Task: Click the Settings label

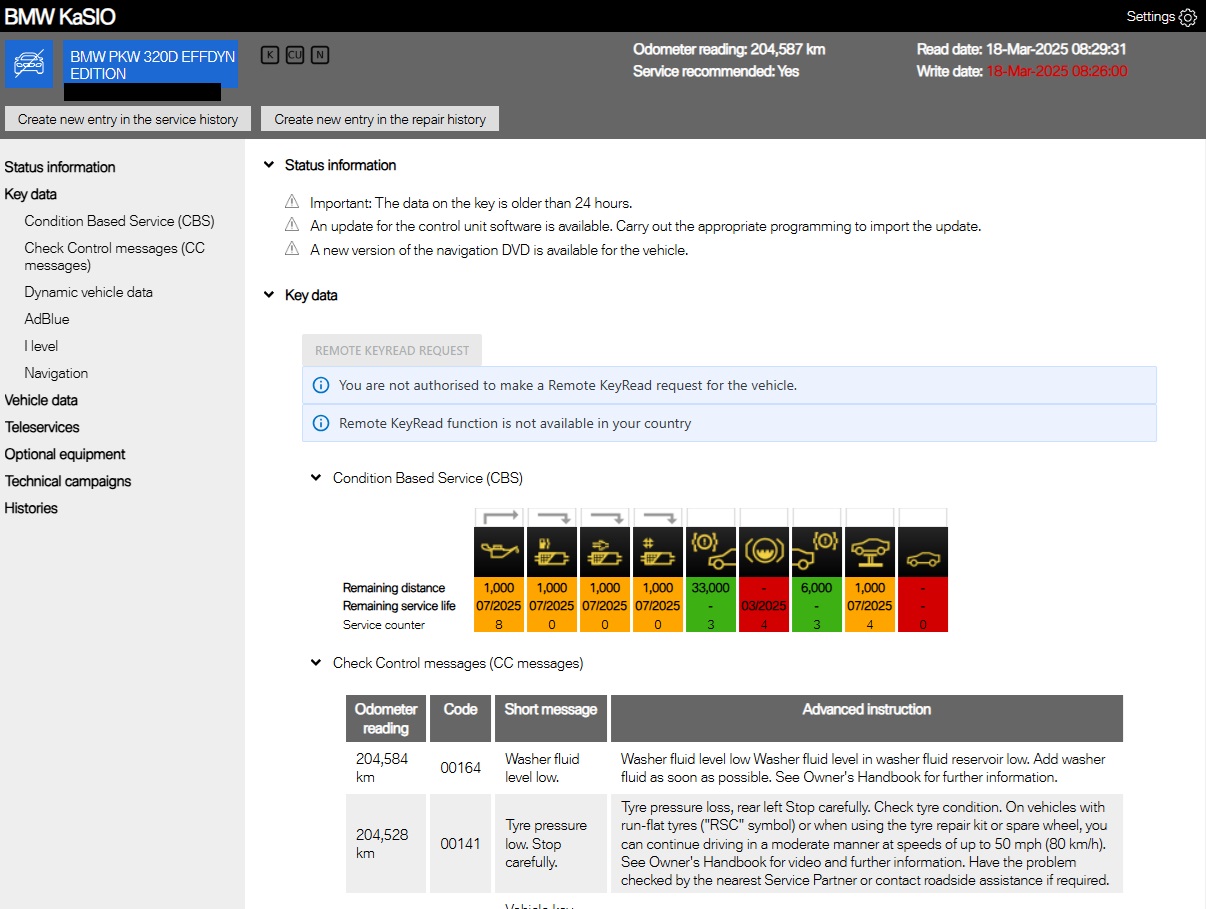Action: [x=1150, y=16]
